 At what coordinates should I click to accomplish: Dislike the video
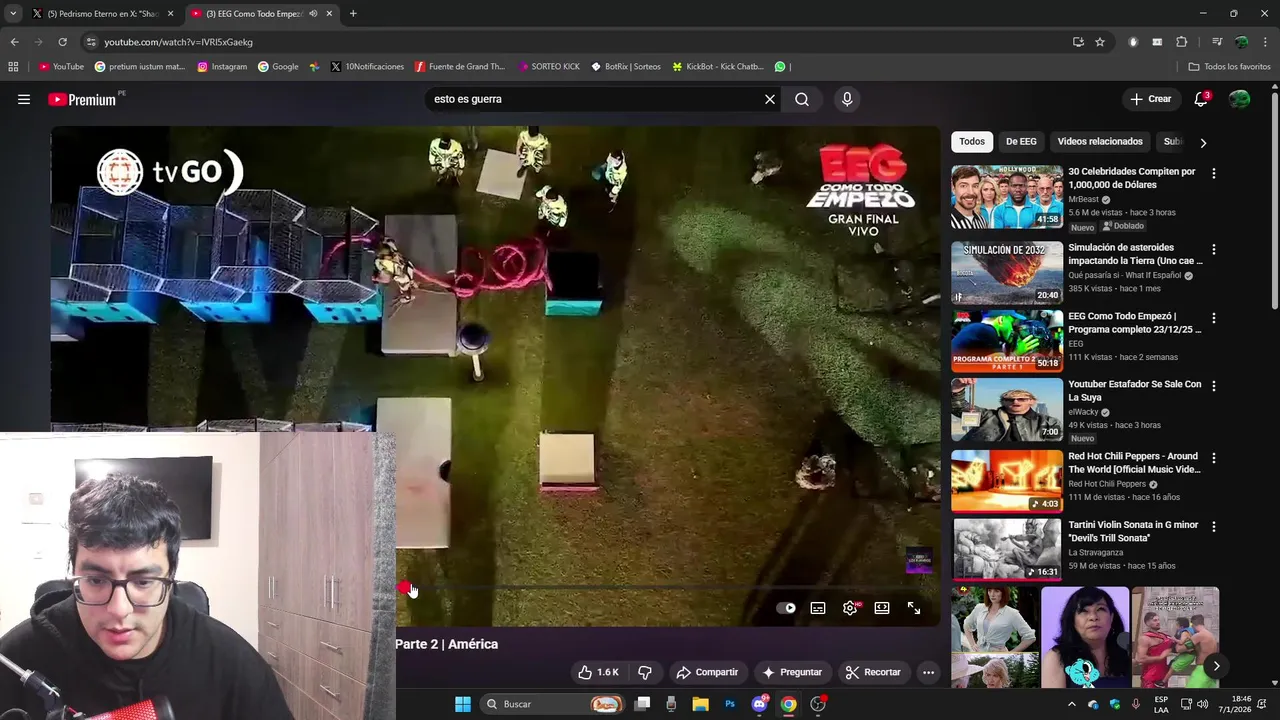pos(645,672)
